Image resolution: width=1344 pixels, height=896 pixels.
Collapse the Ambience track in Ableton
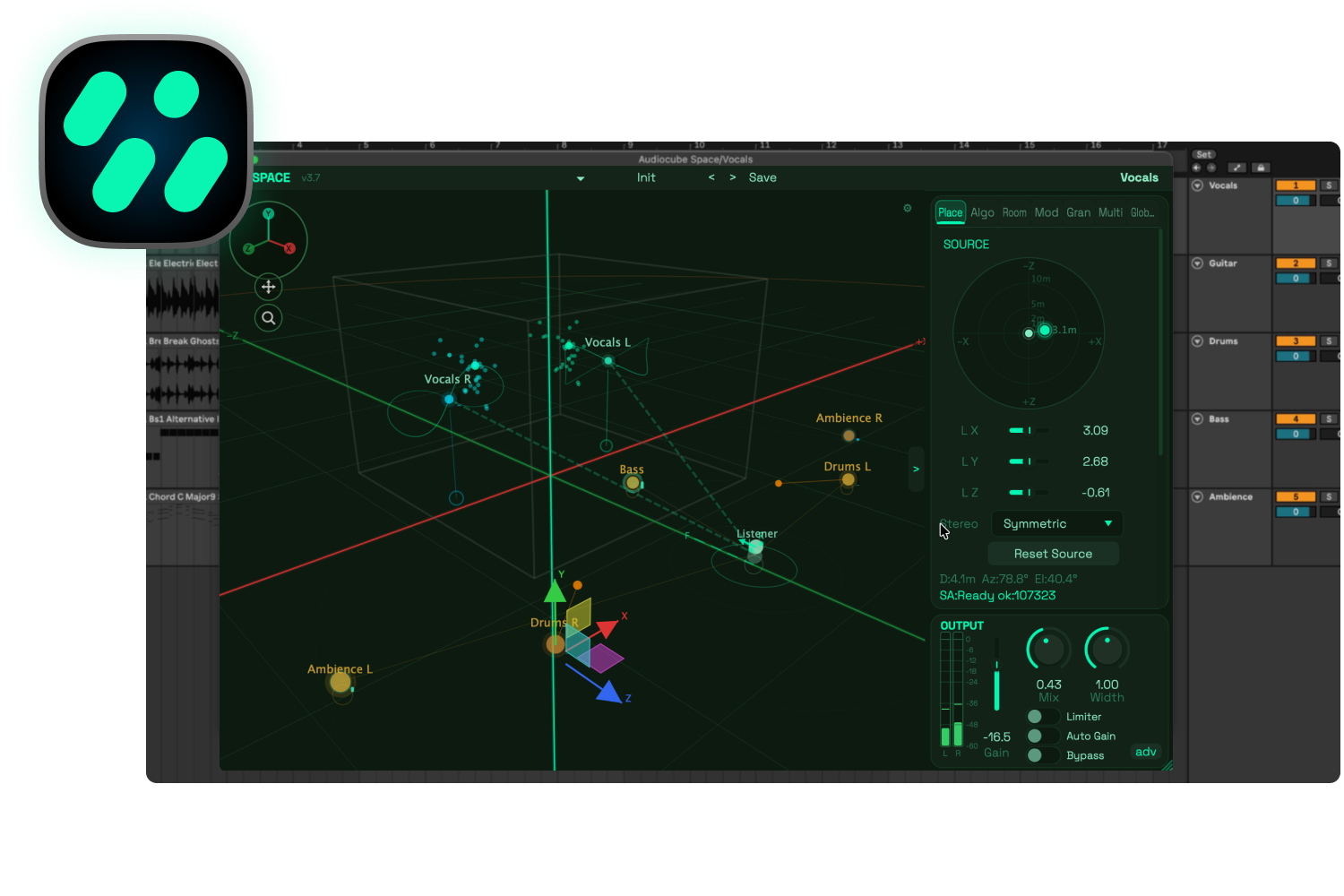pyautogui.click(x=1197, y=496)
